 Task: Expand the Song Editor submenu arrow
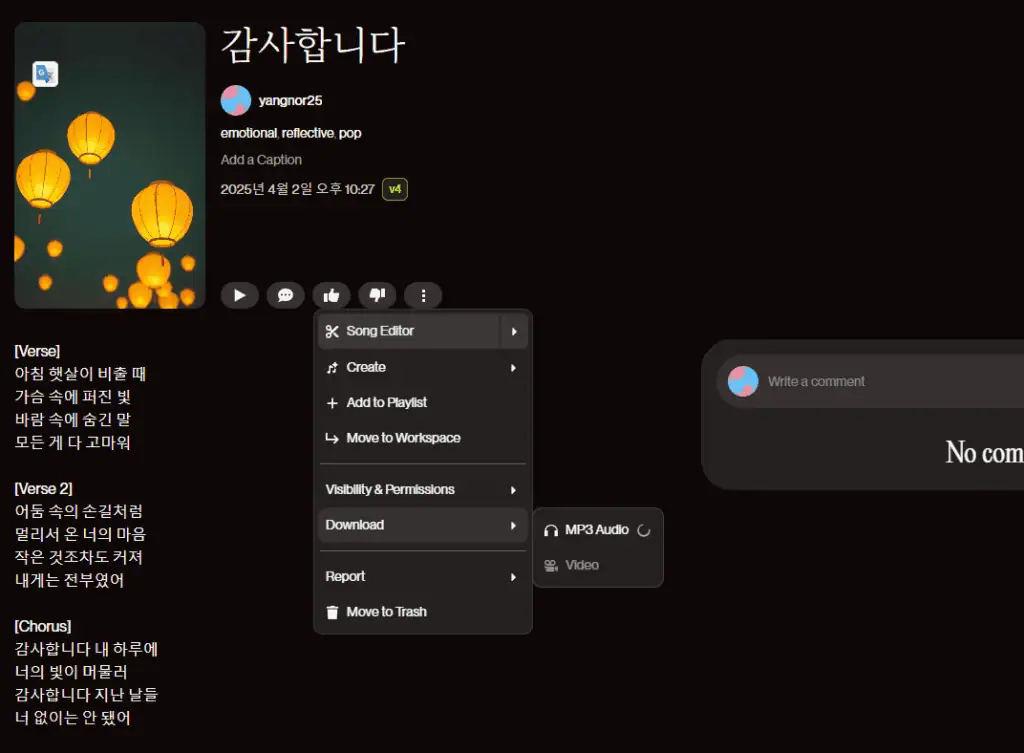pos(514,331)
